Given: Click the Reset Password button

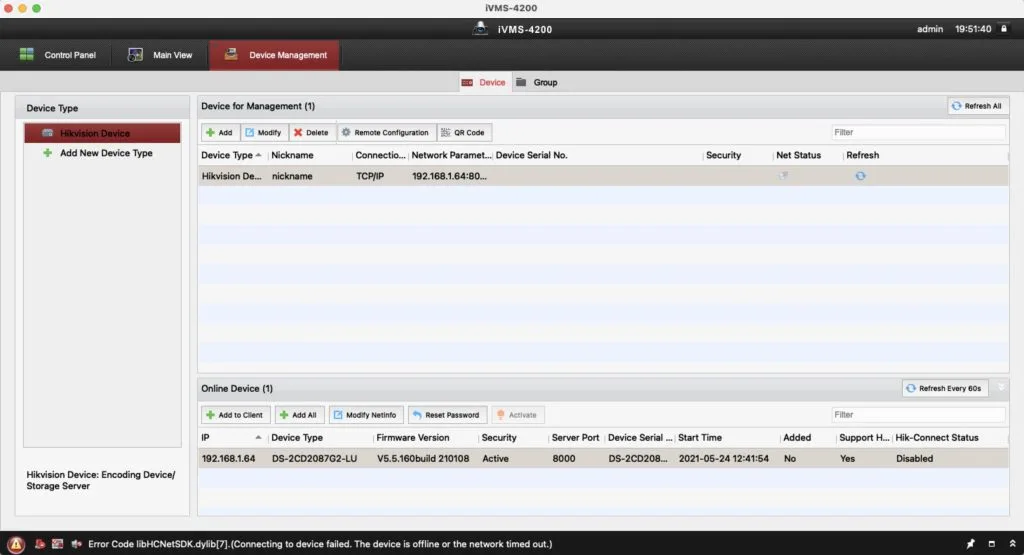Looking at the screenshot, I should pos(446,415).
